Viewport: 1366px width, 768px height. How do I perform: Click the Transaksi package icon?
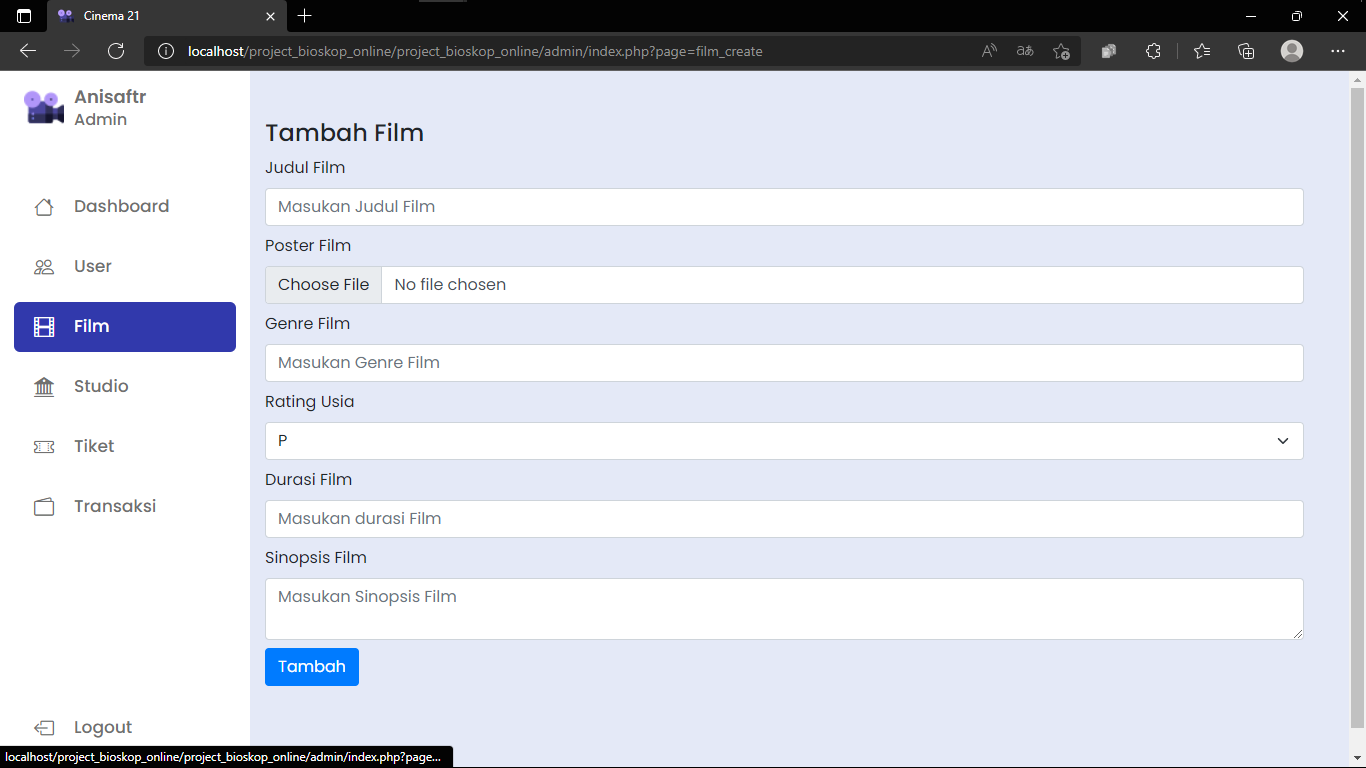[x=44, y=506]
